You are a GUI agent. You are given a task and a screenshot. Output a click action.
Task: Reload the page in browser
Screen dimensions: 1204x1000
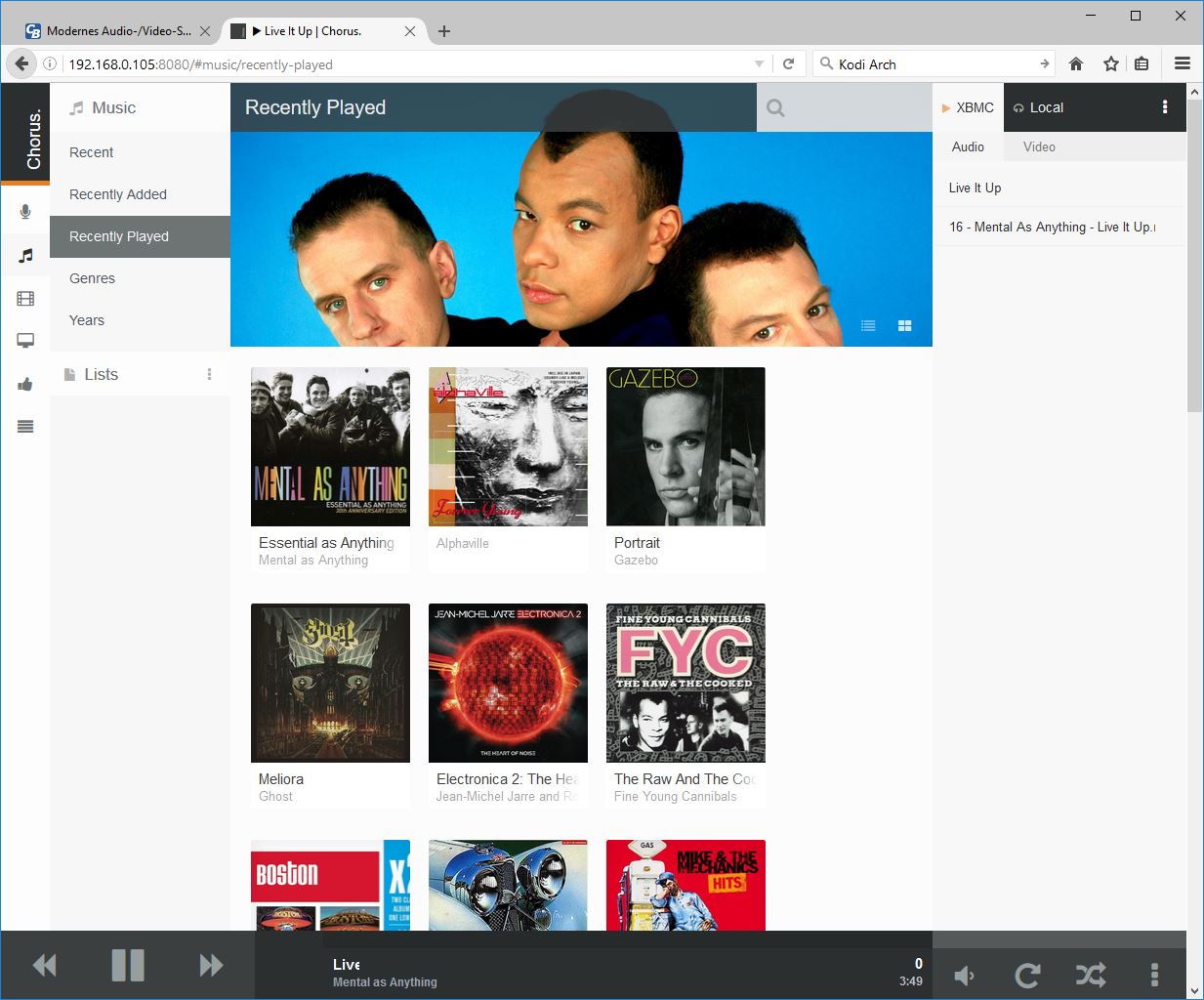[789, 63]
